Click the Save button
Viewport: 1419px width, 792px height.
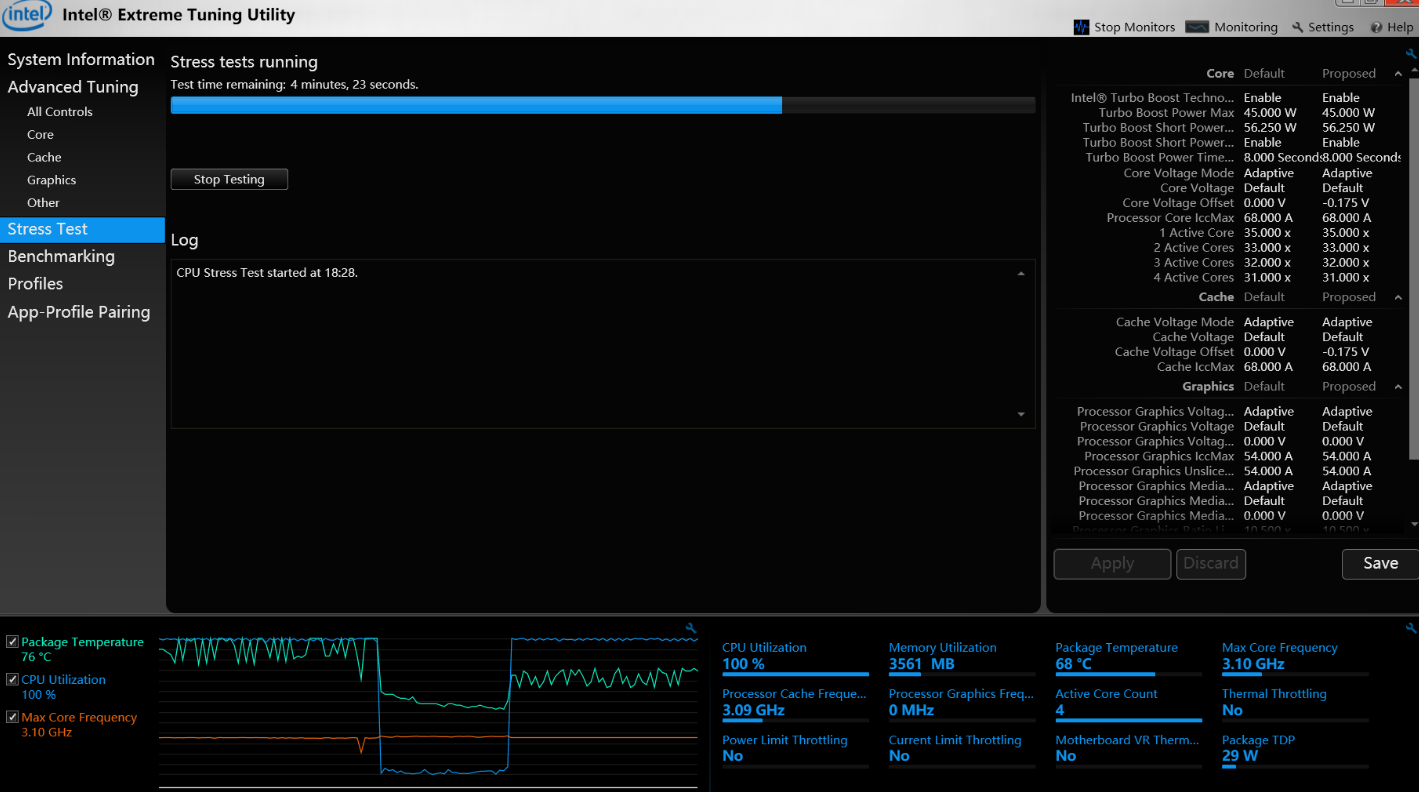pyautogui.click(x=1379, y=563)
